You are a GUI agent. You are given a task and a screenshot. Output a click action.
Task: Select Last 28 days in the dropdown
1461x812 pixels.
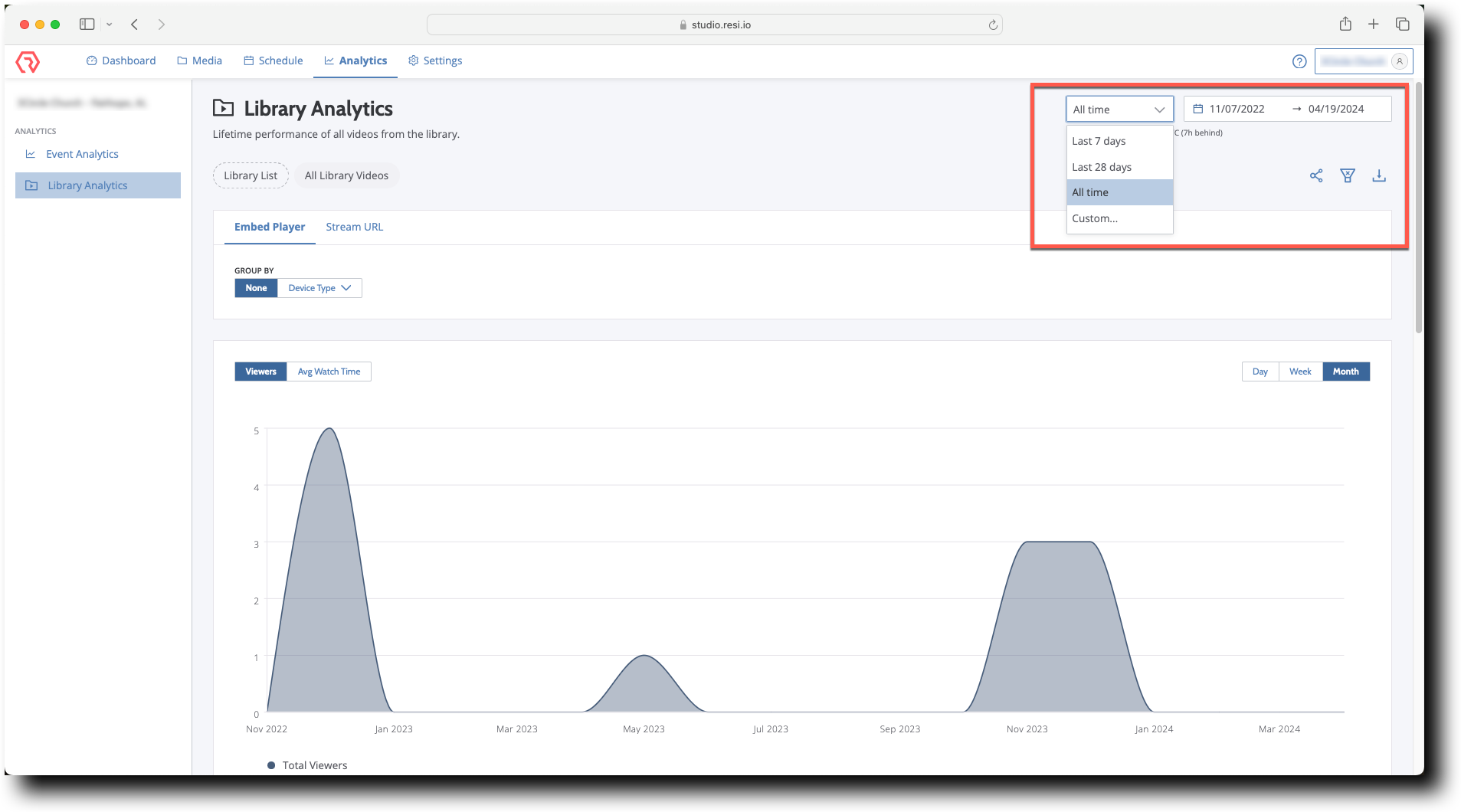click(x=1101, y=166)
